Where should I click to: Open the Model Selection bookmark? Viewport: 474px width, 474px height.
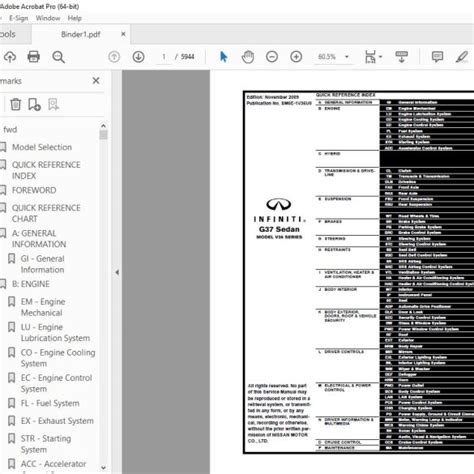[x=42, y=147]
